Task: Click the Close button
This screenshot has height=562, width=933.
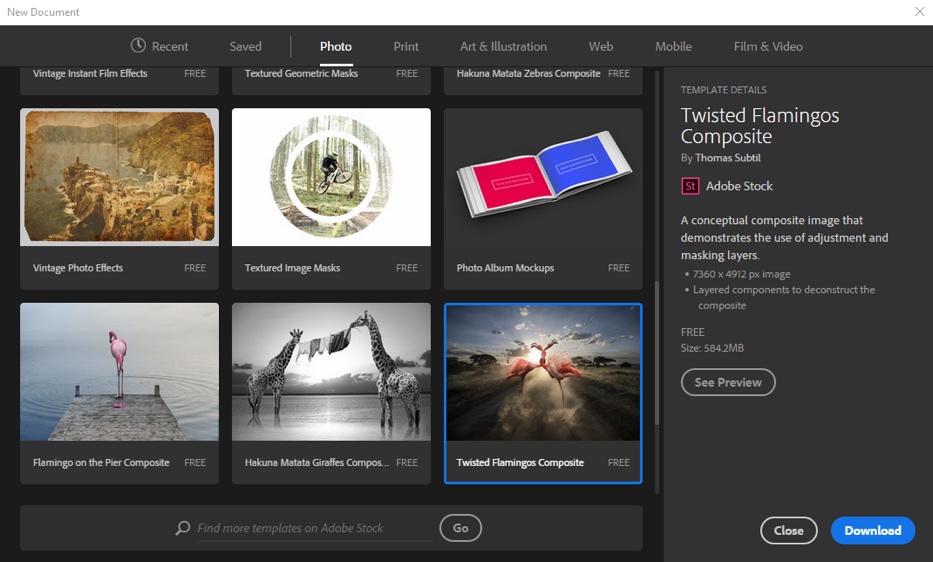Action: [x=788, y=530]
